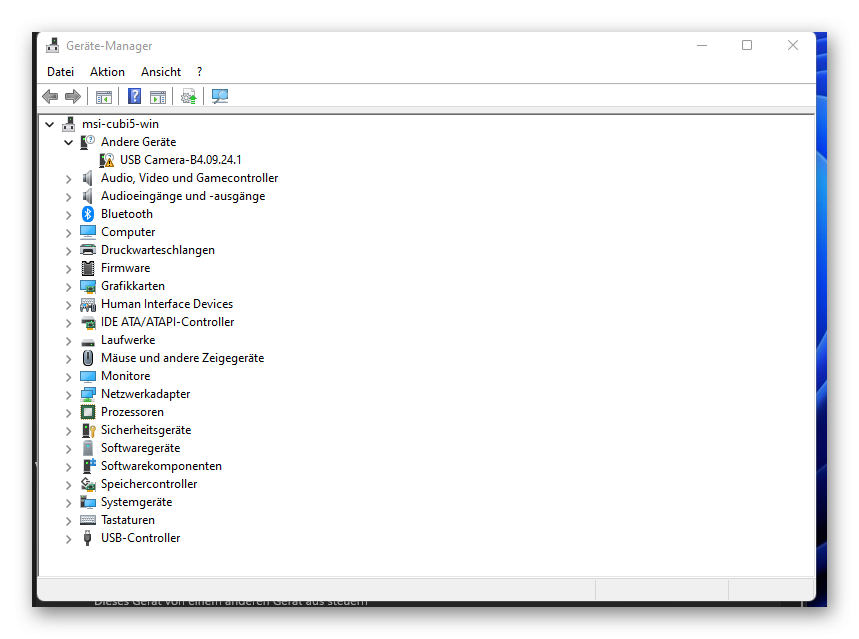The image size is (859, 639).
Task: Expand the Systemgeräte category
Action: point(68,503)
